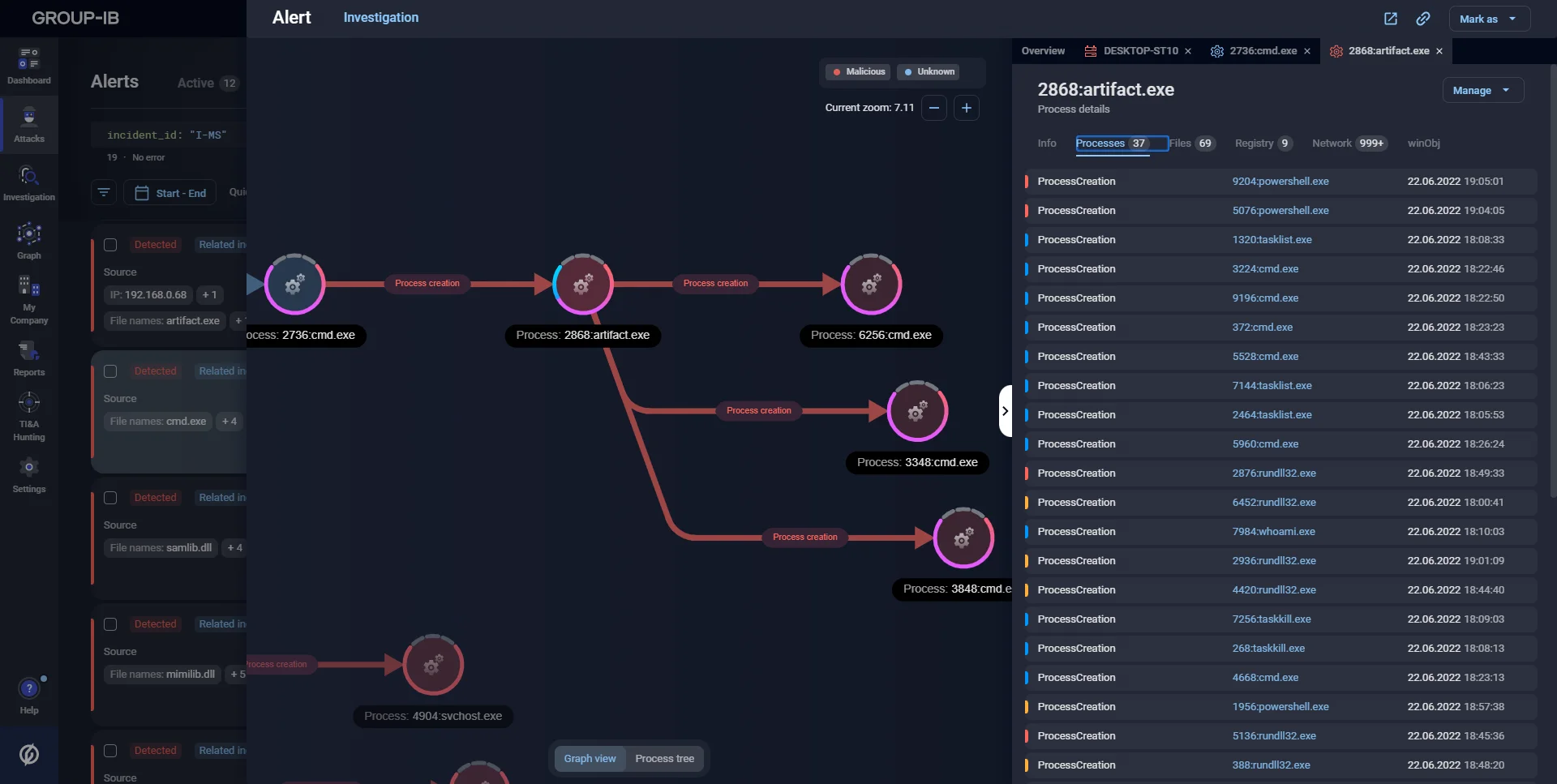Click the alerts filter icon
This screenshot has width=1557, height=784.
pos(104,193)
